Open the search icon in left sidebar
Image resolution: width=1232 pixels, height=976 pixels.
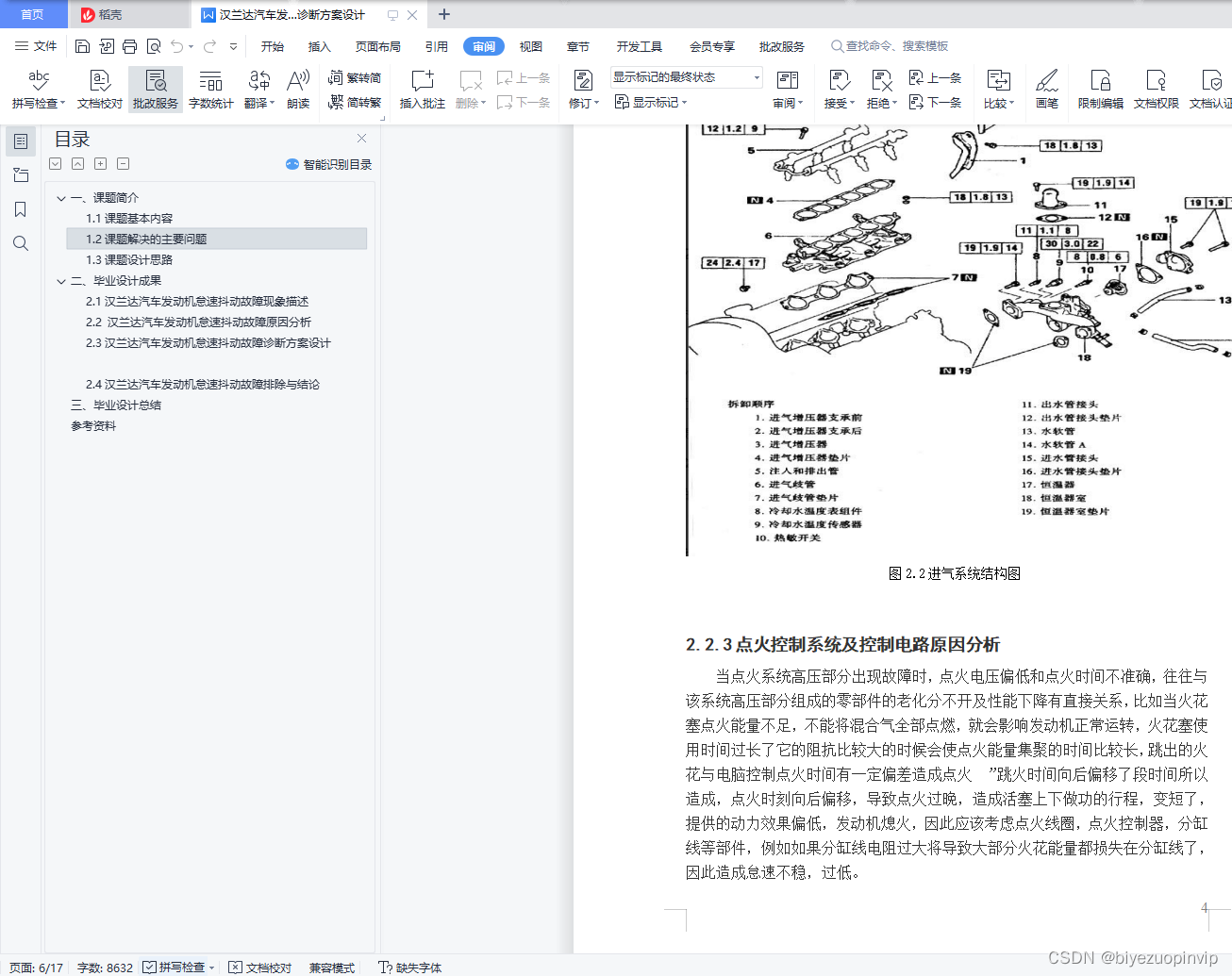(x=20, y=243)
